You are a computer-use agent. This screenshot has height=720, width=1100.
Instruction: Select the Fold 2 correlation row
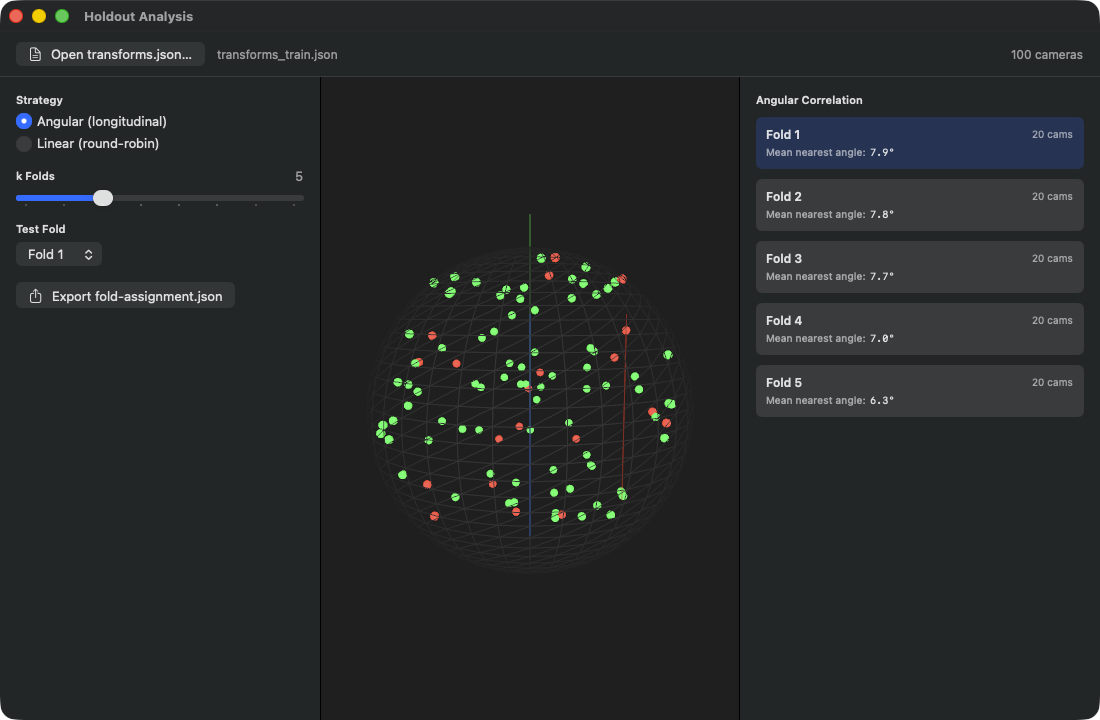point(919,205)
